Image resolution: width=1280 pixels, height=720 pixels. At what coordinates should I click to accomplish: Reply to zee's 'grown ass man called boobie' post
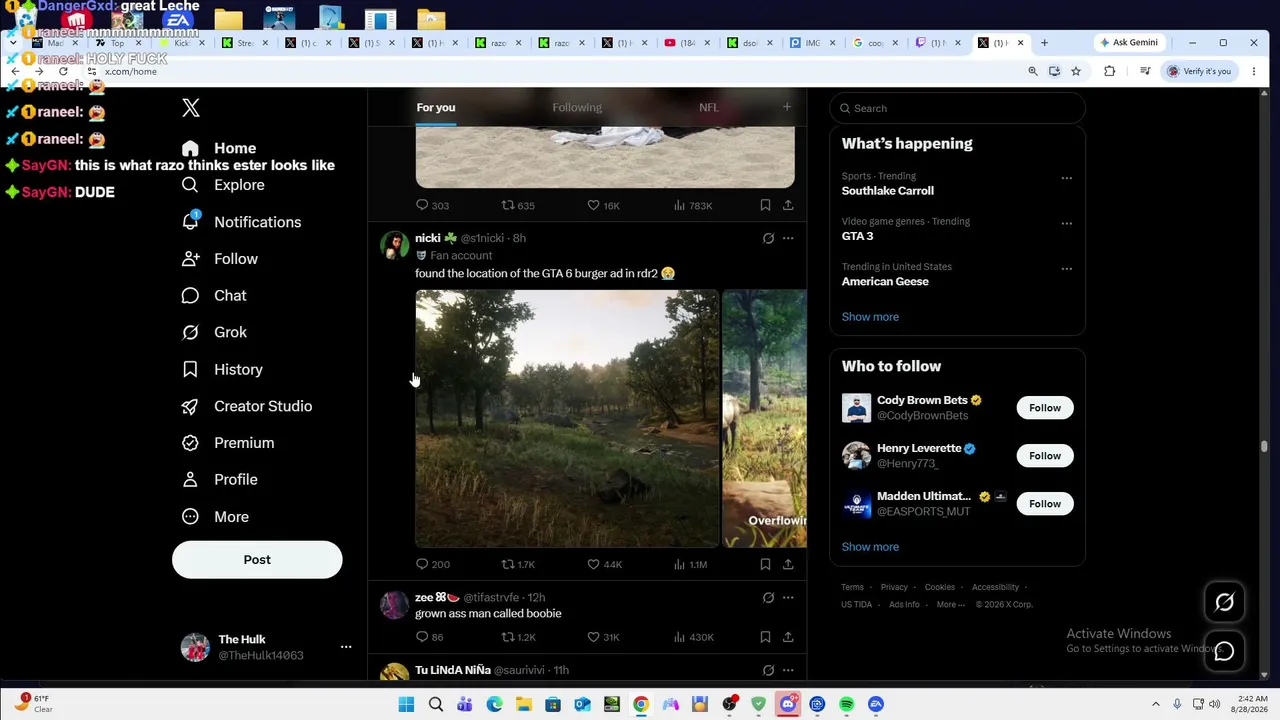(429, 637)
